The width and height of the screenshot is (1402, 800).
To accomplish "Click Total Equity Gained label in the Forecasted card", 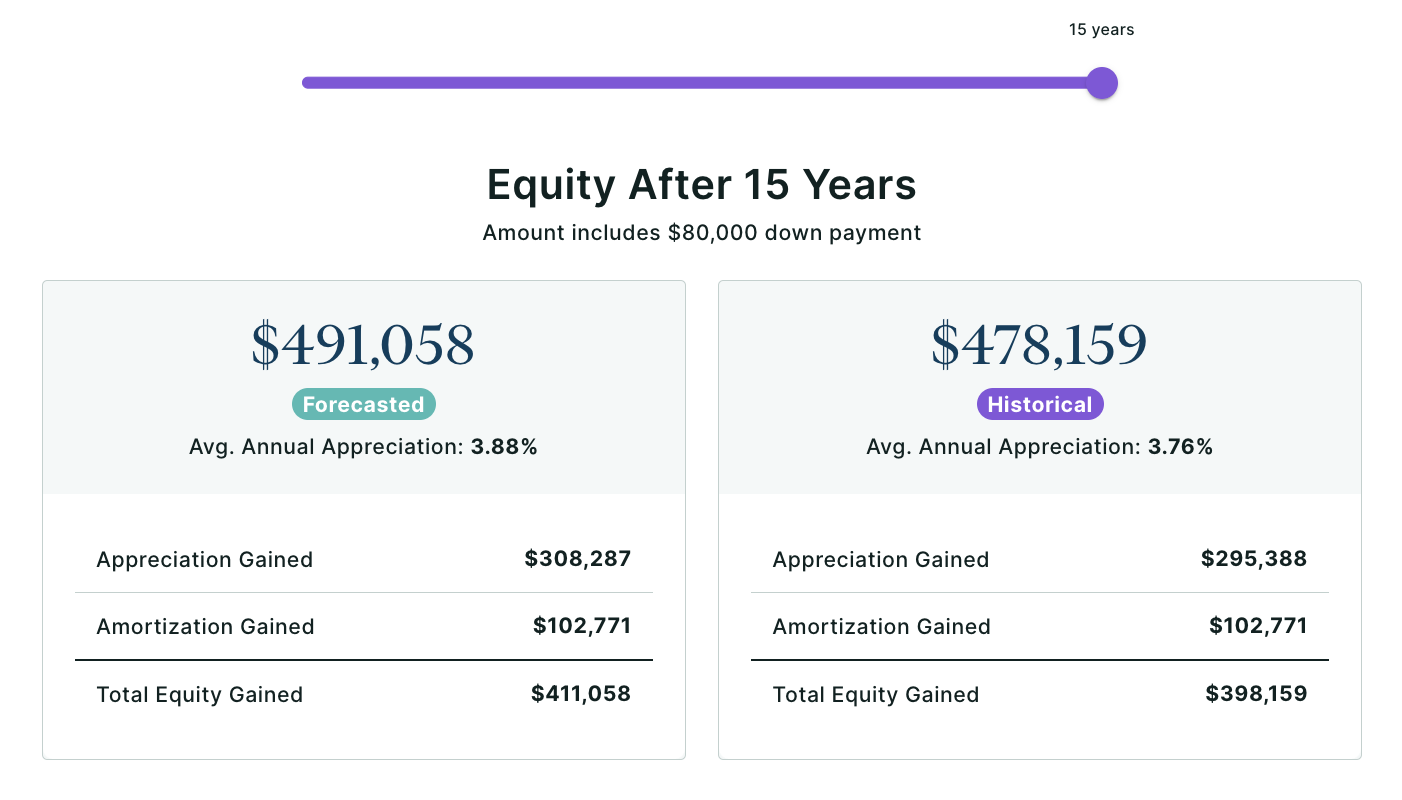I will (x=199, y=695).
